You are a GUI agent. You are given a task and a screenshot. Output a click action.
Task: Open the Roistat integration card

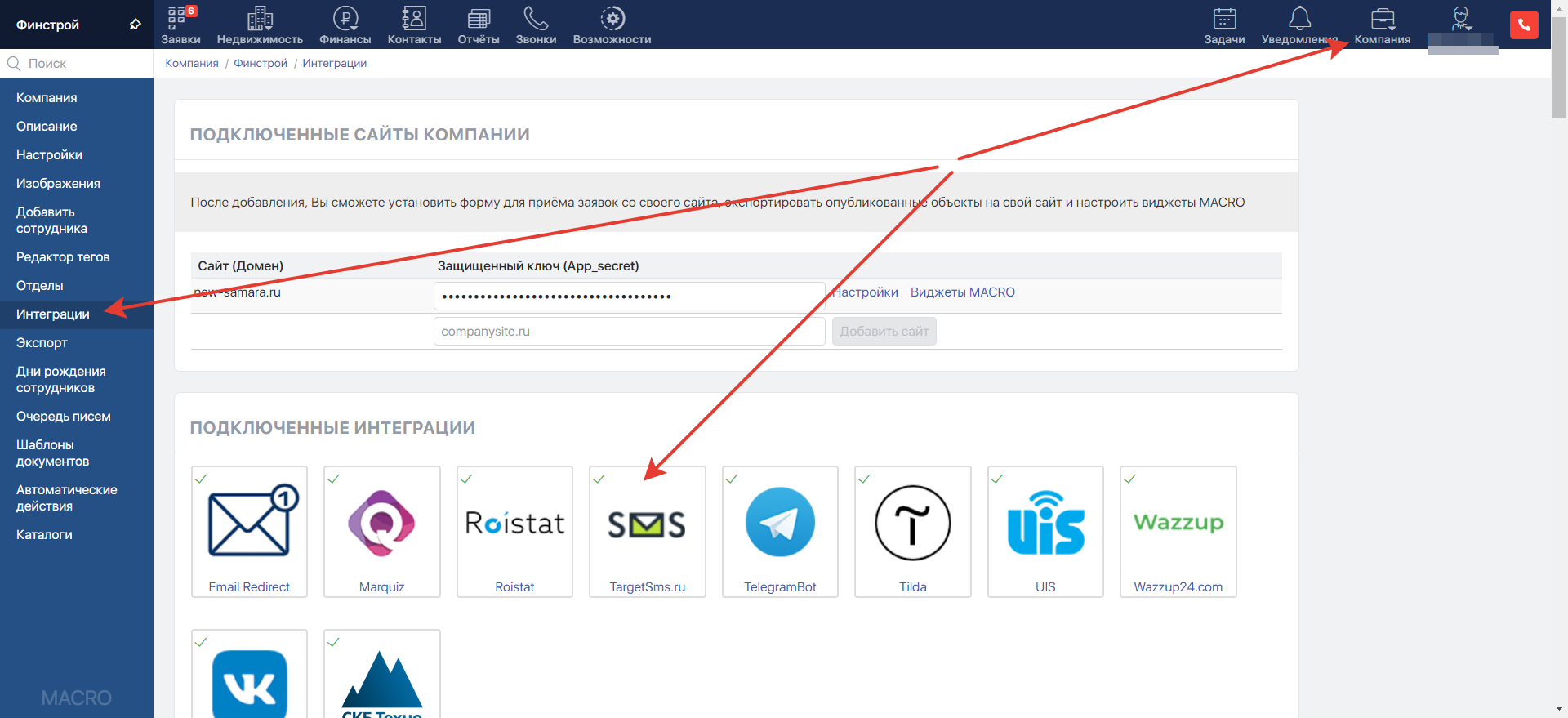(514, 532)
